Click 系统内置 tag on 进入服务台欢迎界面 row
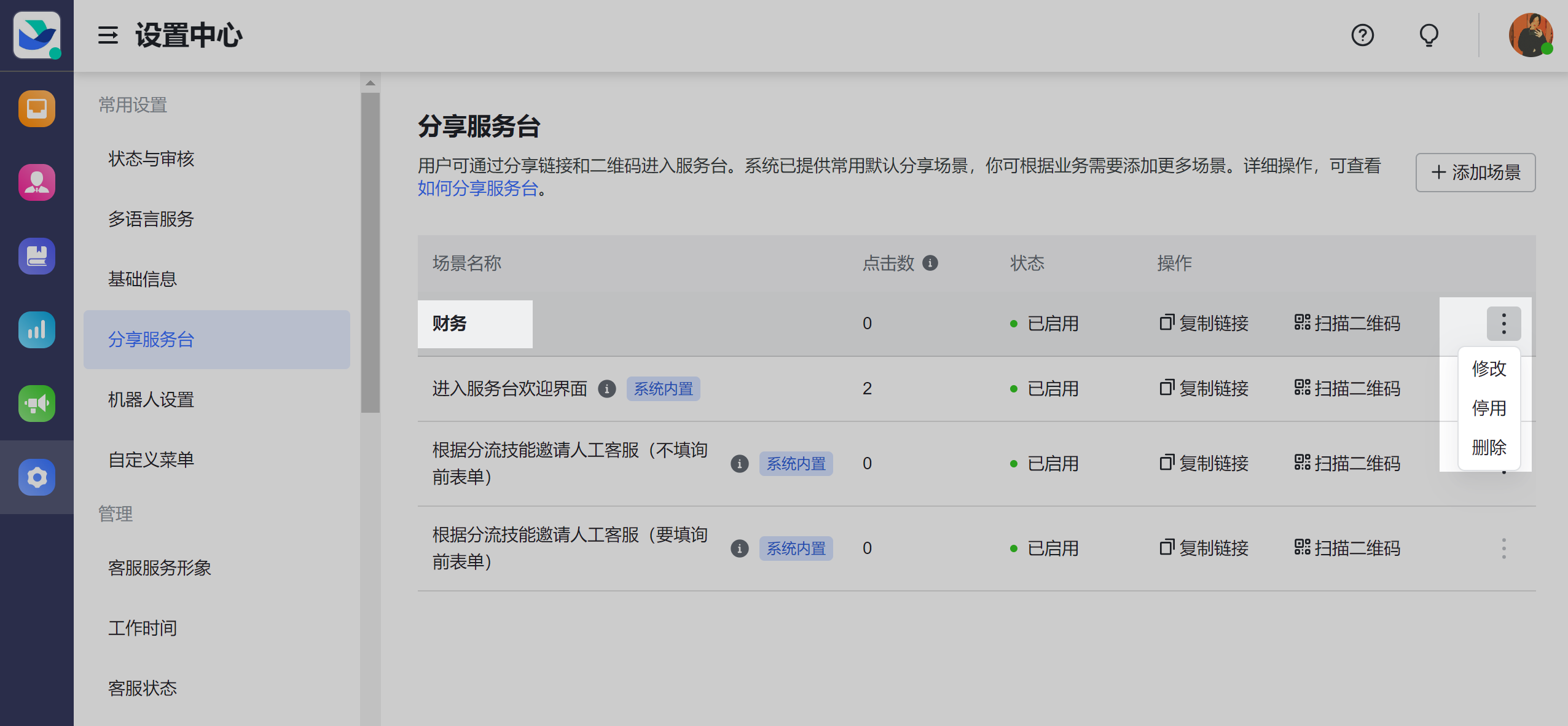The image size is (1568, 726). pyautogui.click(x=663, y=389)
